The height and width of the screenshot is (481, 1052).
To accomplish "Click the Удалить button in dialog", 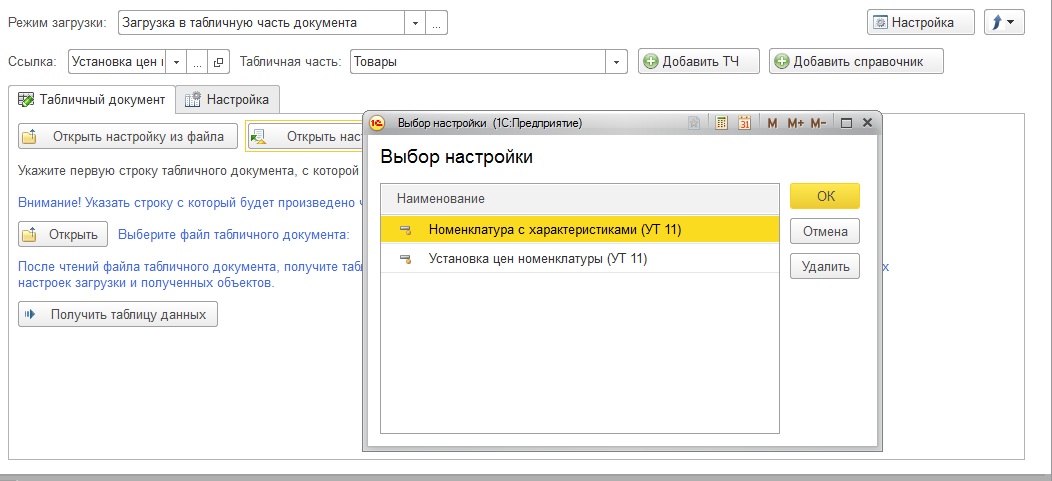I will pos(825,266).
